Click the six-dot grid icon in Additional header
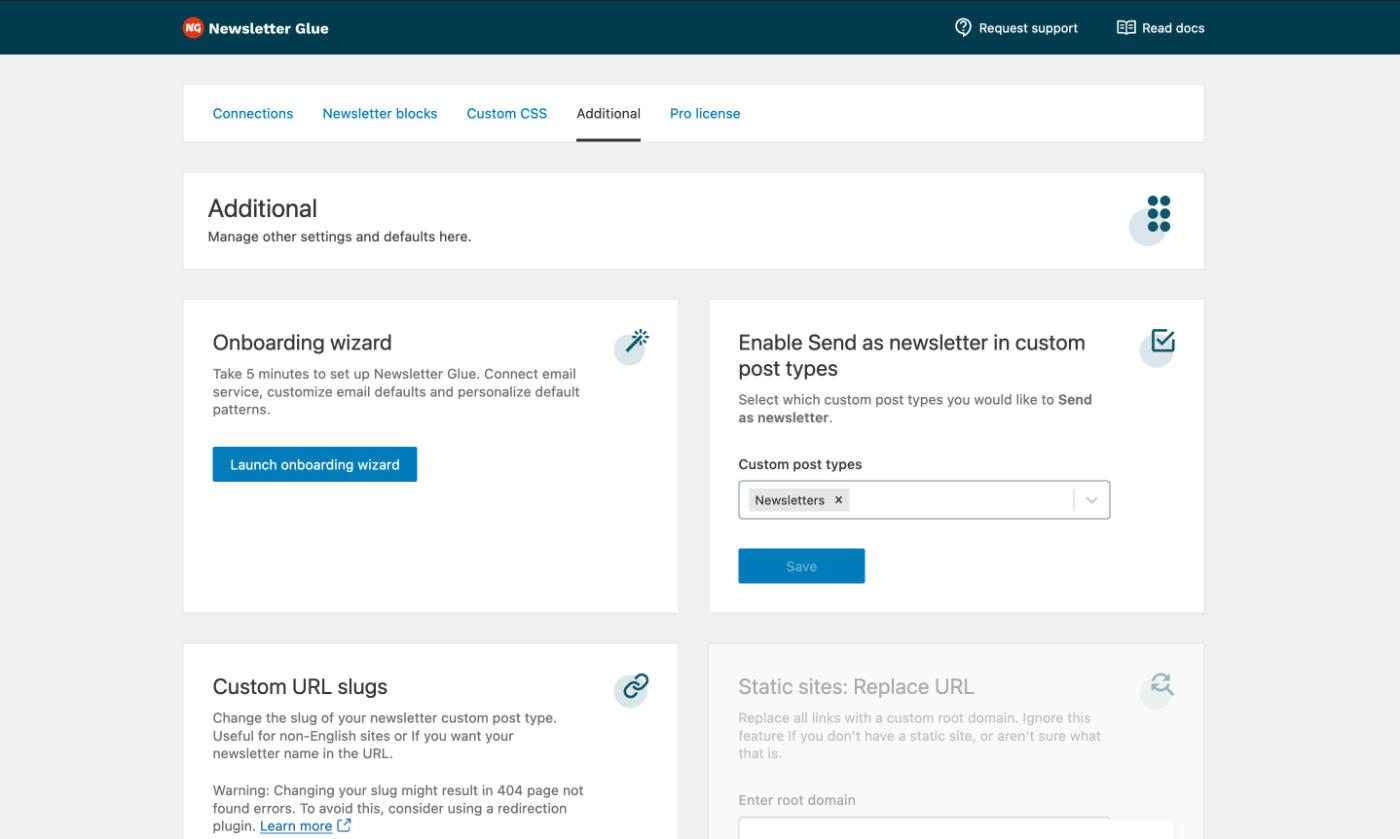Image resolution: width=1400 pixels, height=839 pixels. tap(1158, 213)
